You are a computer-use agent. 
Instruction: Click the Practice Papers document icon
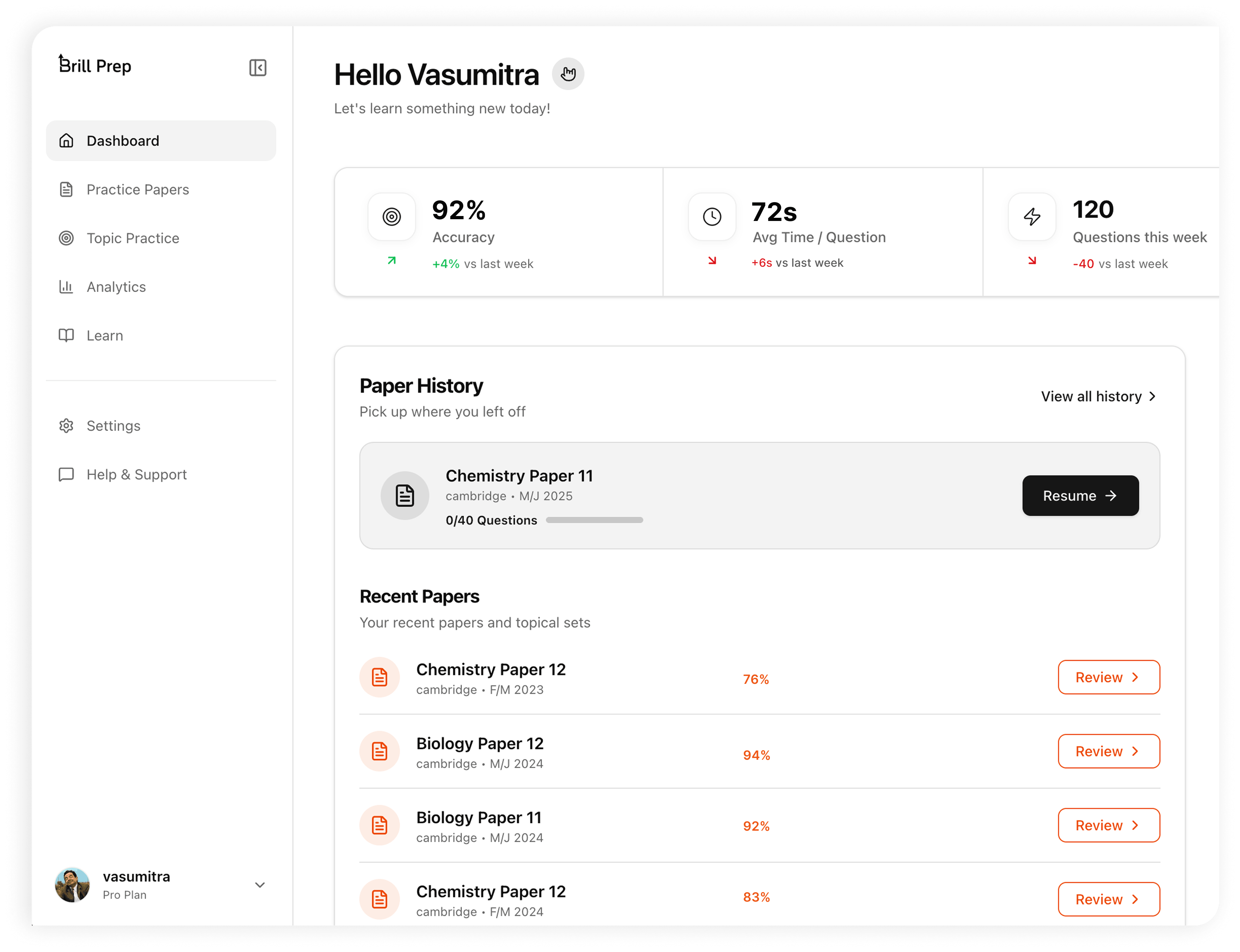click(x=66, y=189)
